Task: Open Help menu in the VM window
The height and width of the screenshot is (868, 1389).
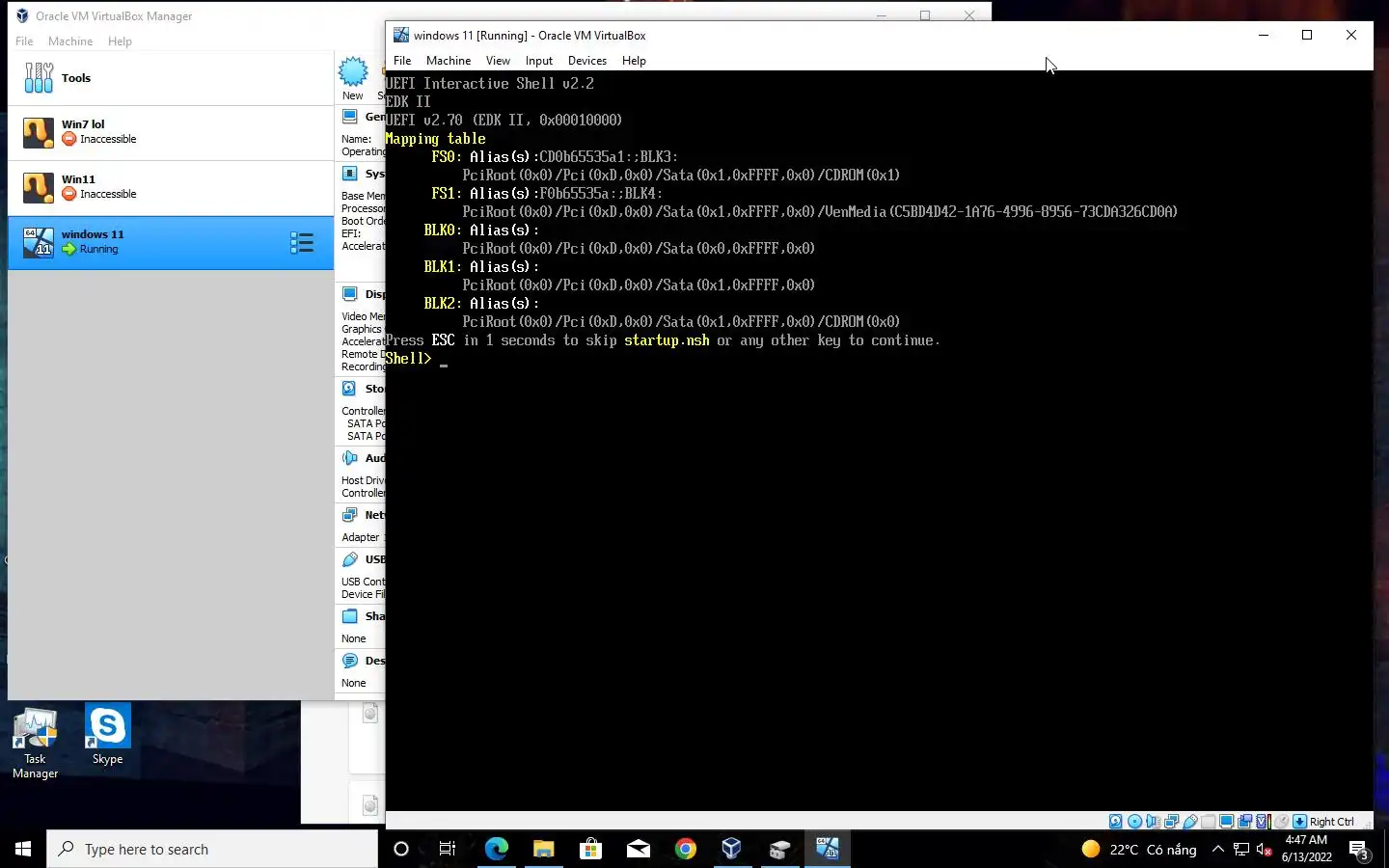Action: 634,61
